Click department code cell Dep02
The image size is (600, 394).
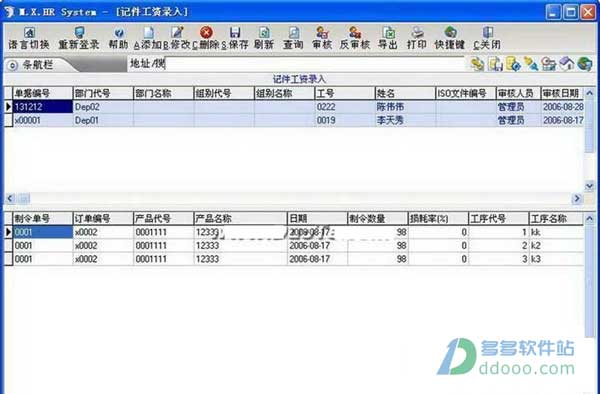103,107
